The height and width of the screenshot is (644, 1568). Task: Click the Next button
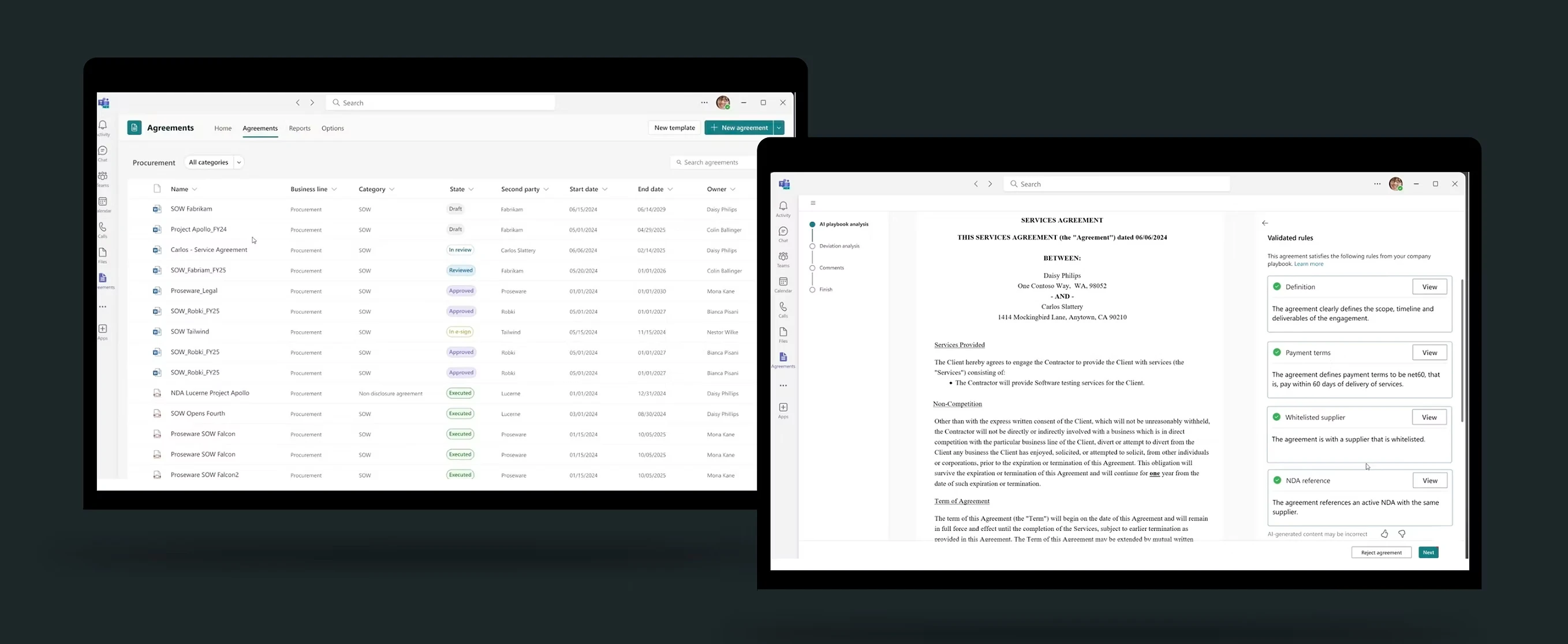pyautogui.click(x=1428, y=553)
